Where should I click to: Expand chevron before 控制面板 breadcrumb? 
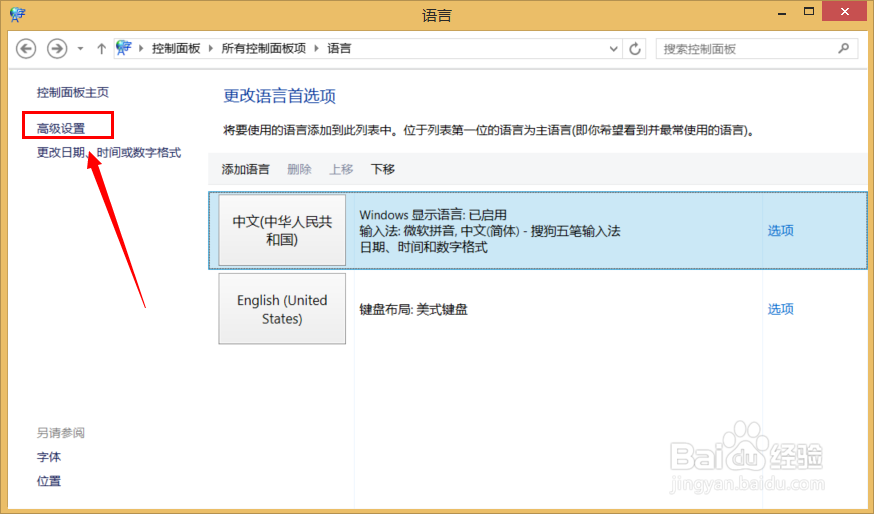coord(141,49)
